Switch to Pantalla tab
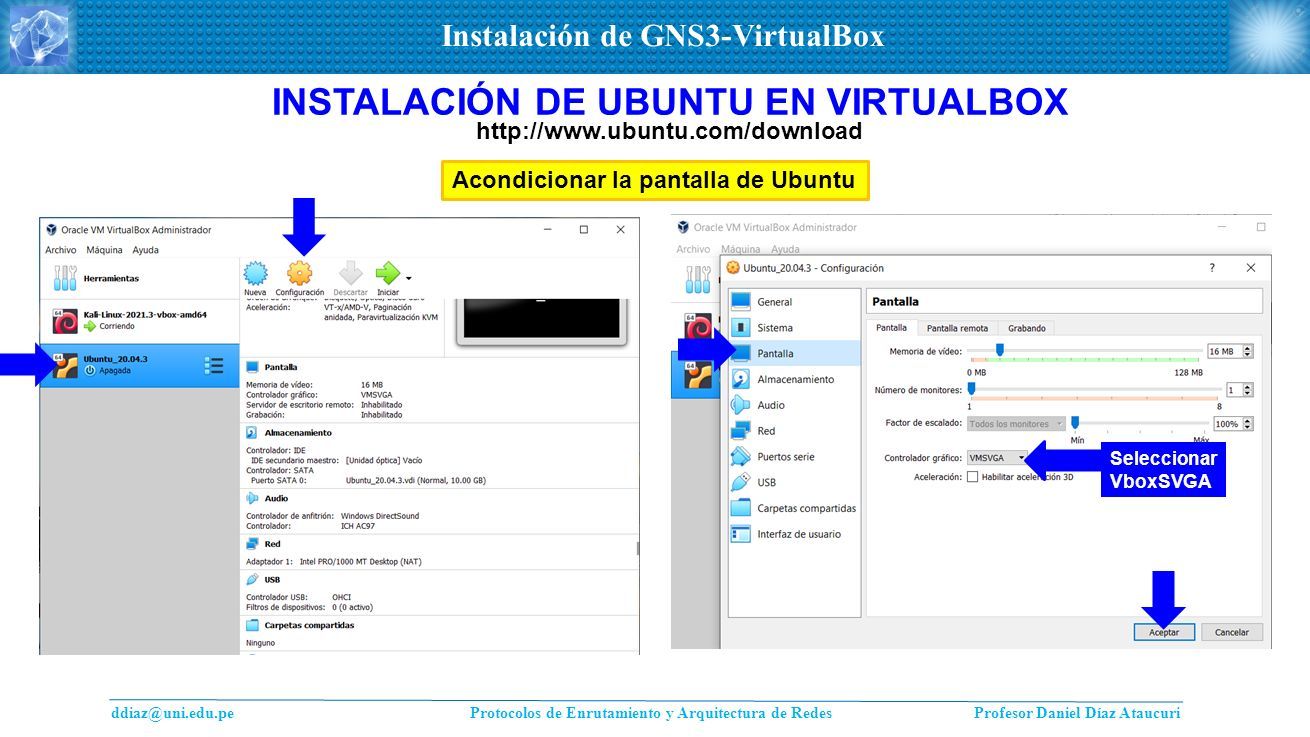Image resolution: width=1310 pixels, height=737 pixels. [x=891, y=328]
